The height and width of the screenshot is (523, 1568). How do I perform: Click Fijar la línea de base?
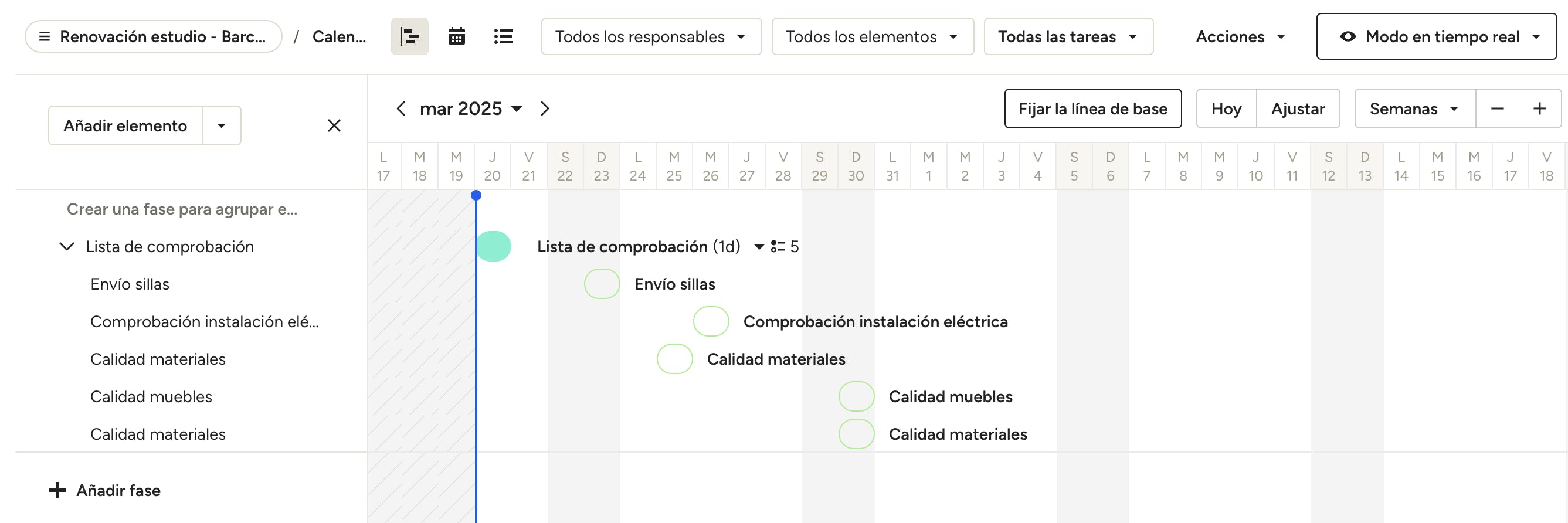tap(1092, 109)
